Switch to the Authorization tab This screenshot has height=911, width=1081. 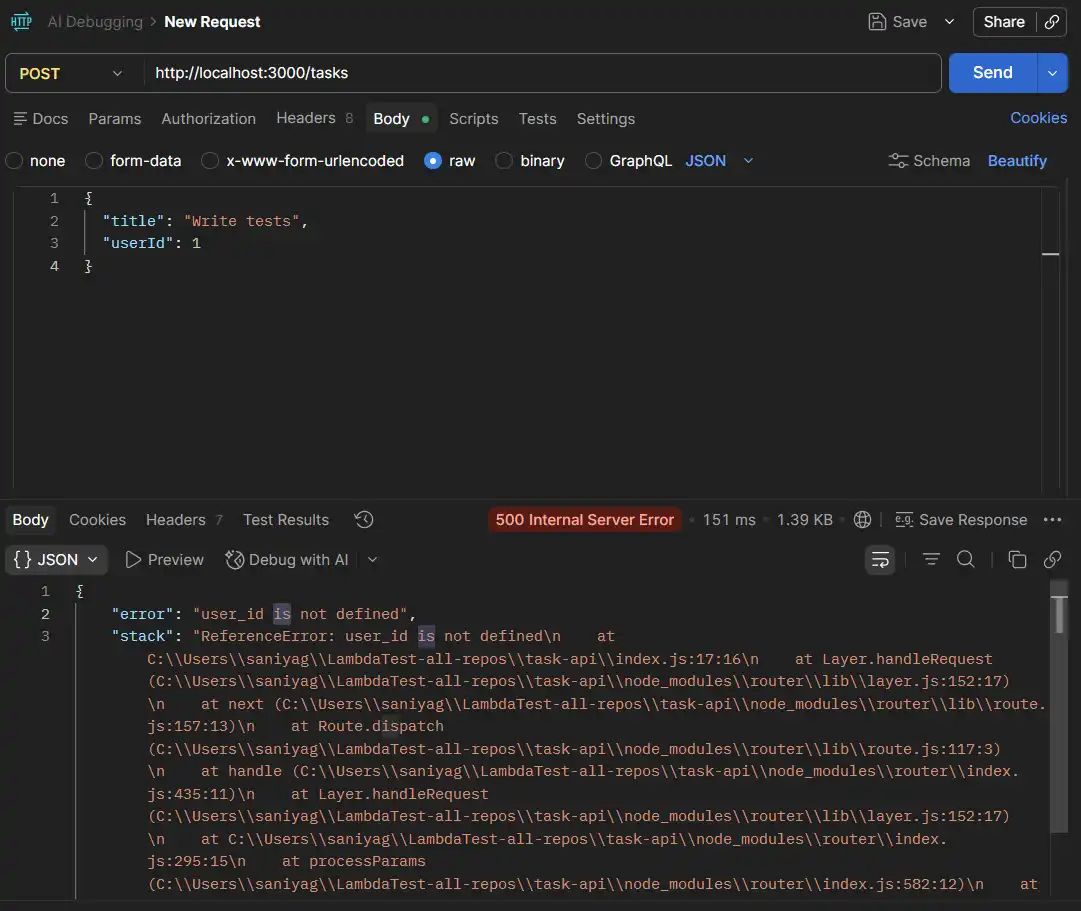208,119
